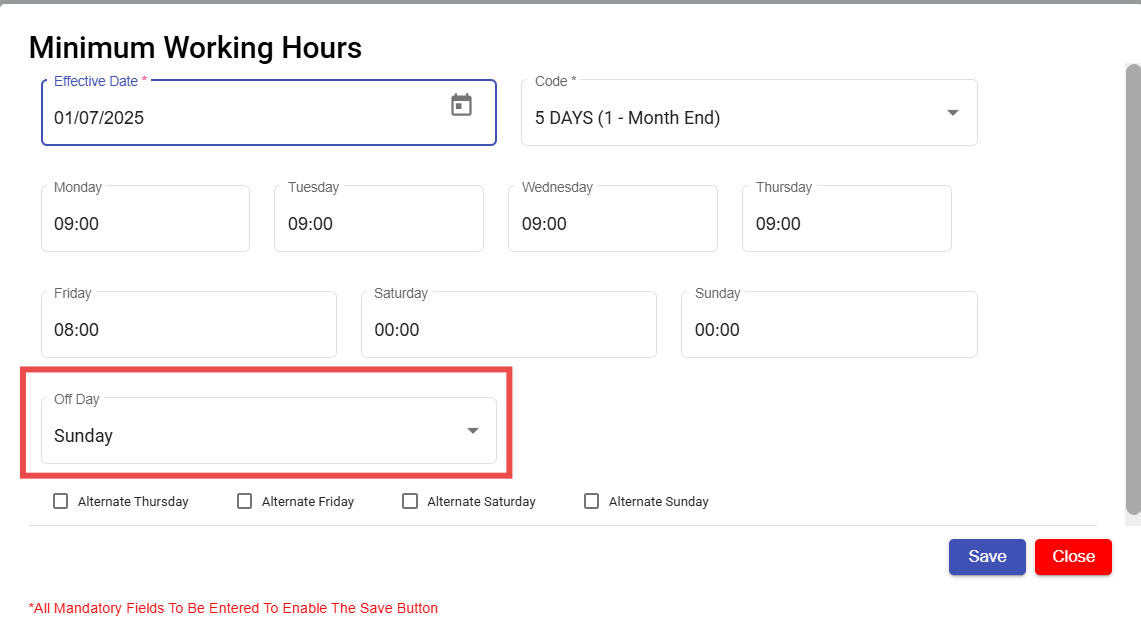
Task: Expand the Code dropdown arrow
Action: pyautogui.click(x=952, y=113)
